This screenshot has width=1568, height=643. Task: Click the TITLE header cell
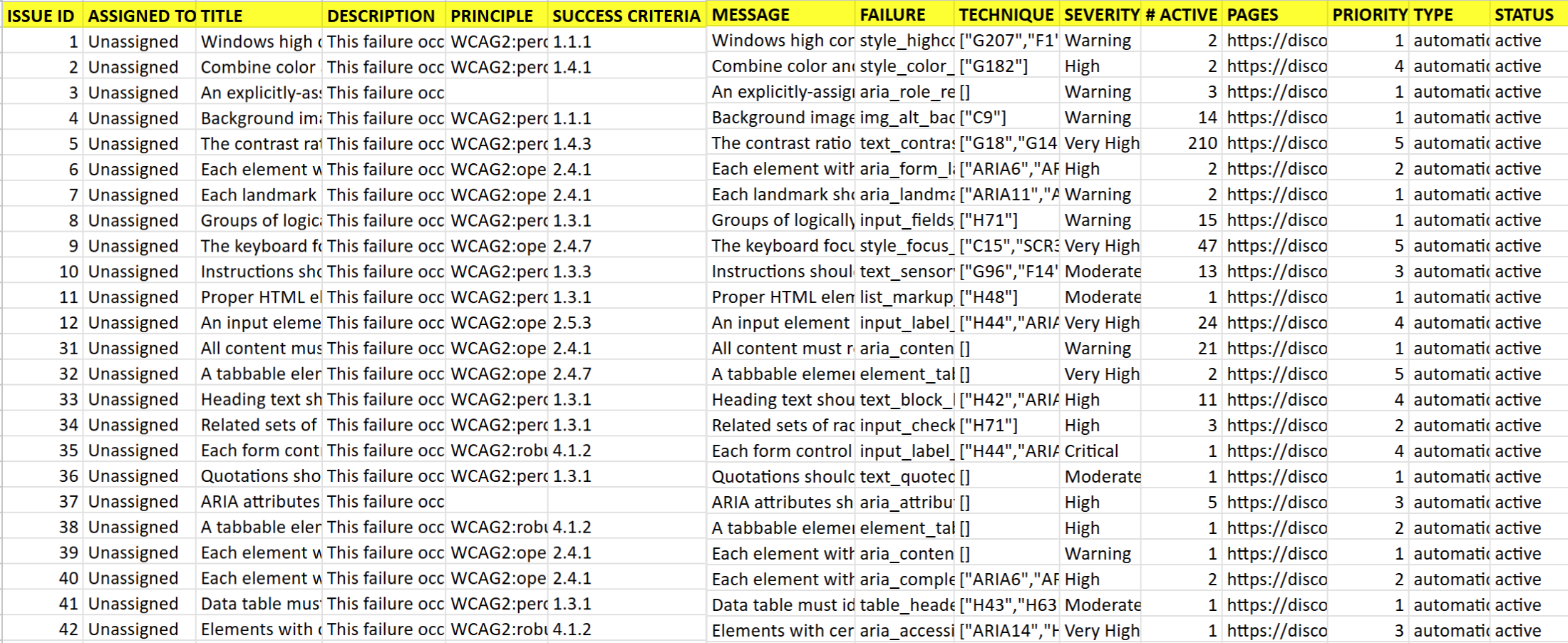coord(259,16)
